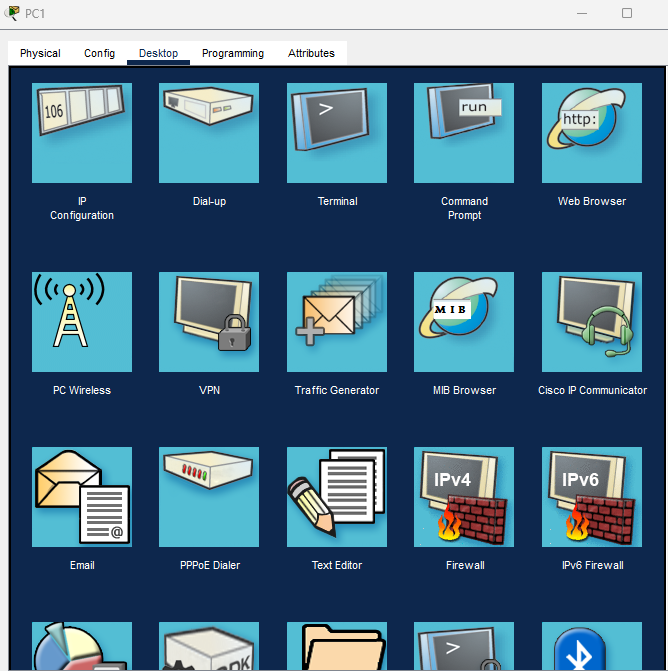Open the PPPoE Dialer modem icon

pyautogui.click(x=209, y=497)
